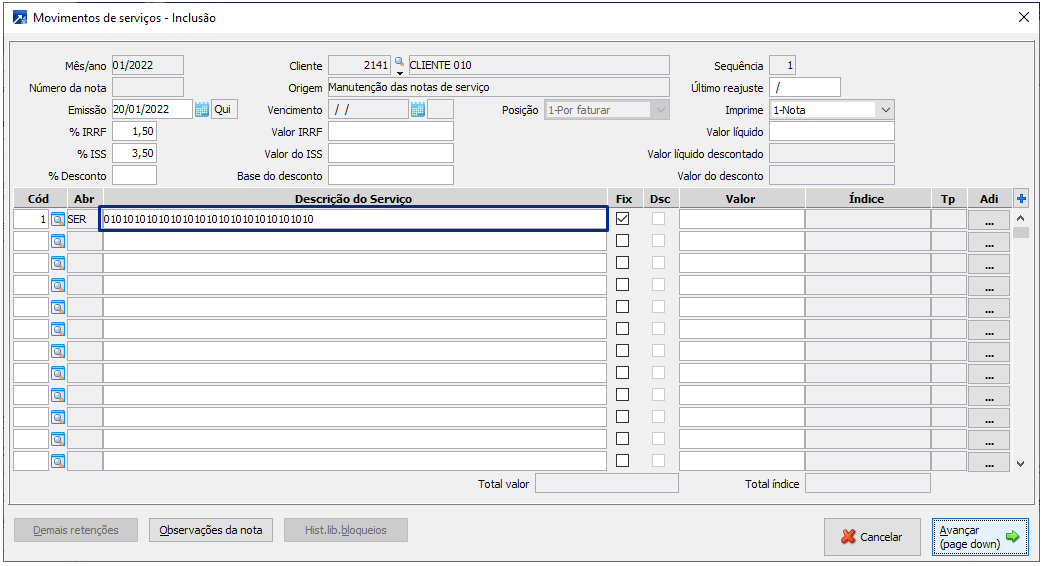The image size is (1043, 566).
Task: Click the Tp column header
Action: 948,198
